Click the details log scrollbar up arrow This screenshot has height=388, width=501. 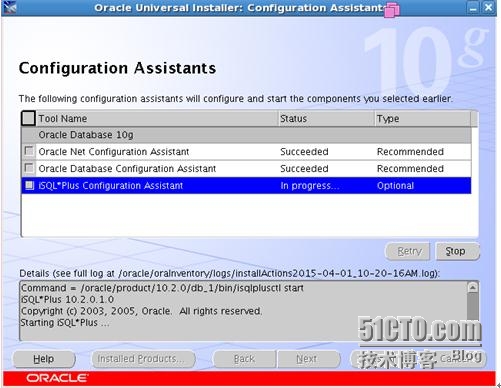472,287
